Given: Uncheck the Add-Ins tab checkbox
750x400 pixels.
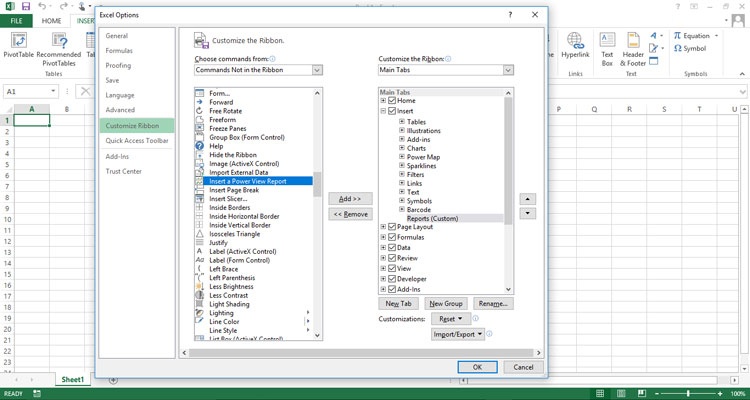Looking at the screenshot, I should pos(392,289).
